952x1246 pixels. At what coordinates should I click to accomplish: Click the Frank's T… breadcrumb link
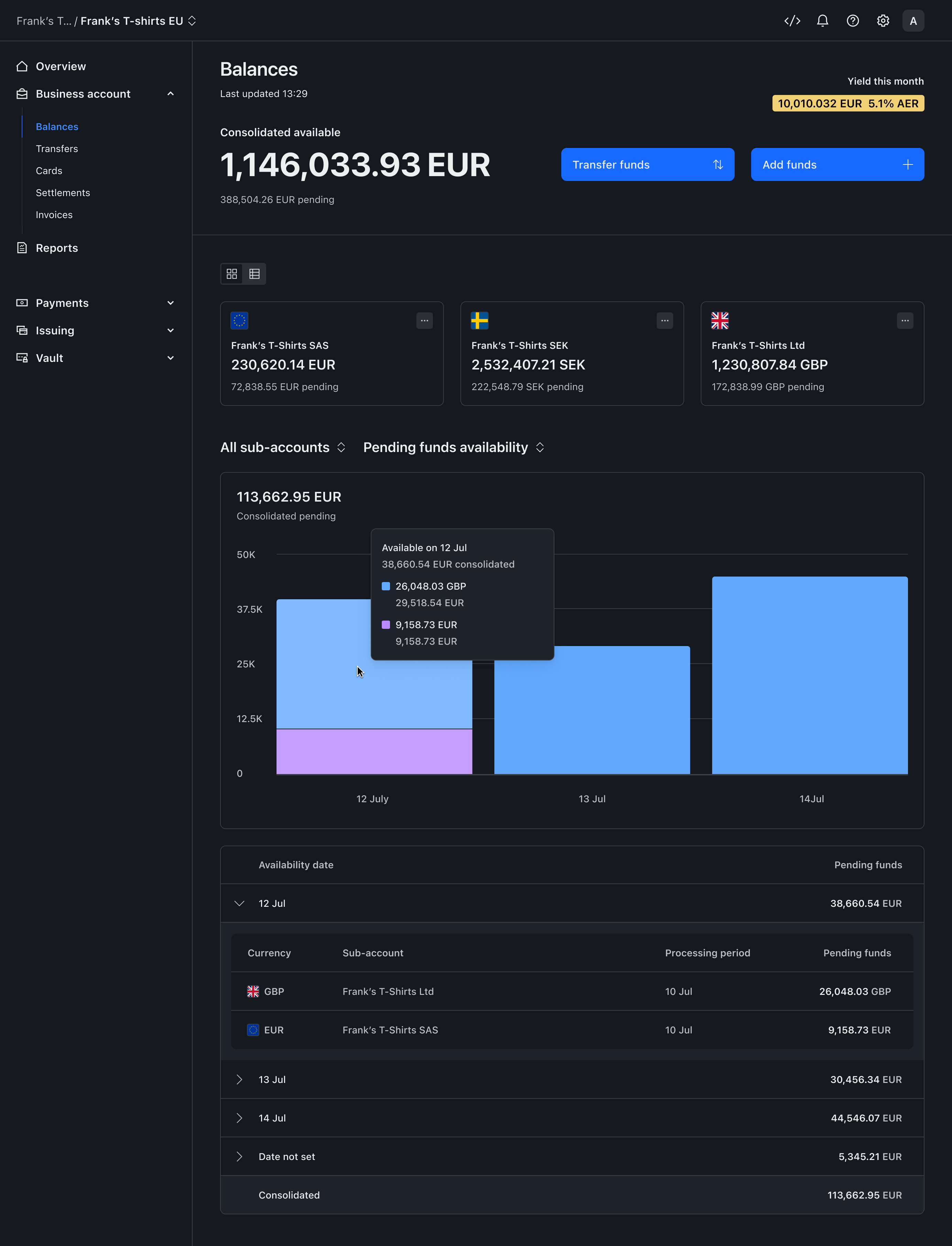click(x=44, y=21)
